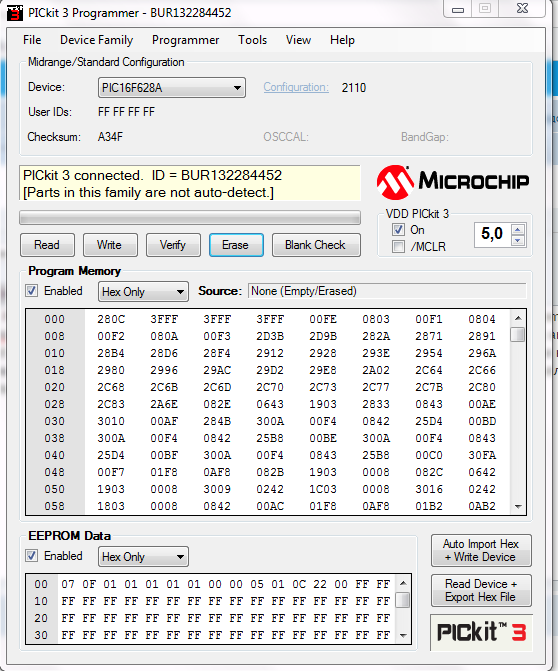
Task: Select EEPROM cell 0C in row 00
Action: click(299, 584)
